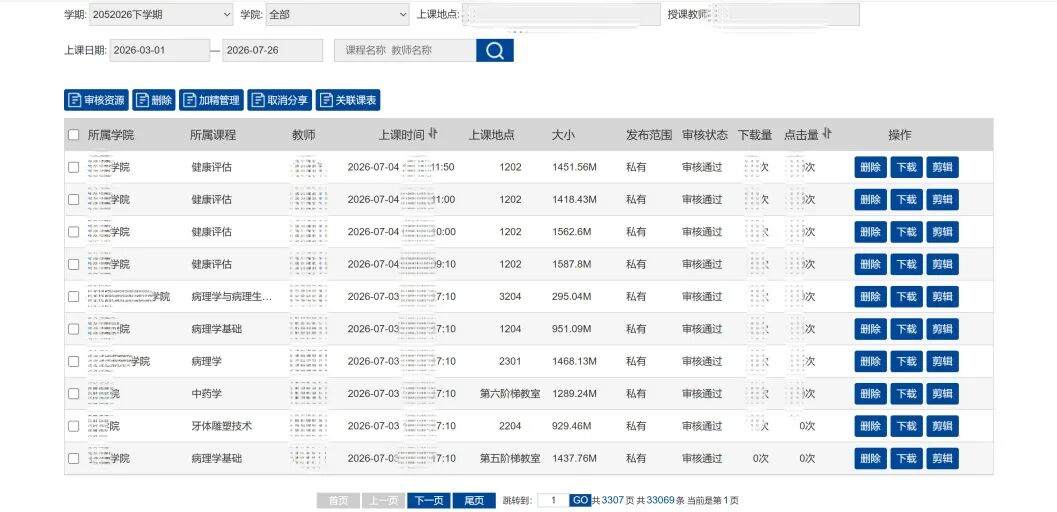Click the 3307 total pages number
Image resolution: width=1057 pixels, height=512 pixels.
coord(613,501)
